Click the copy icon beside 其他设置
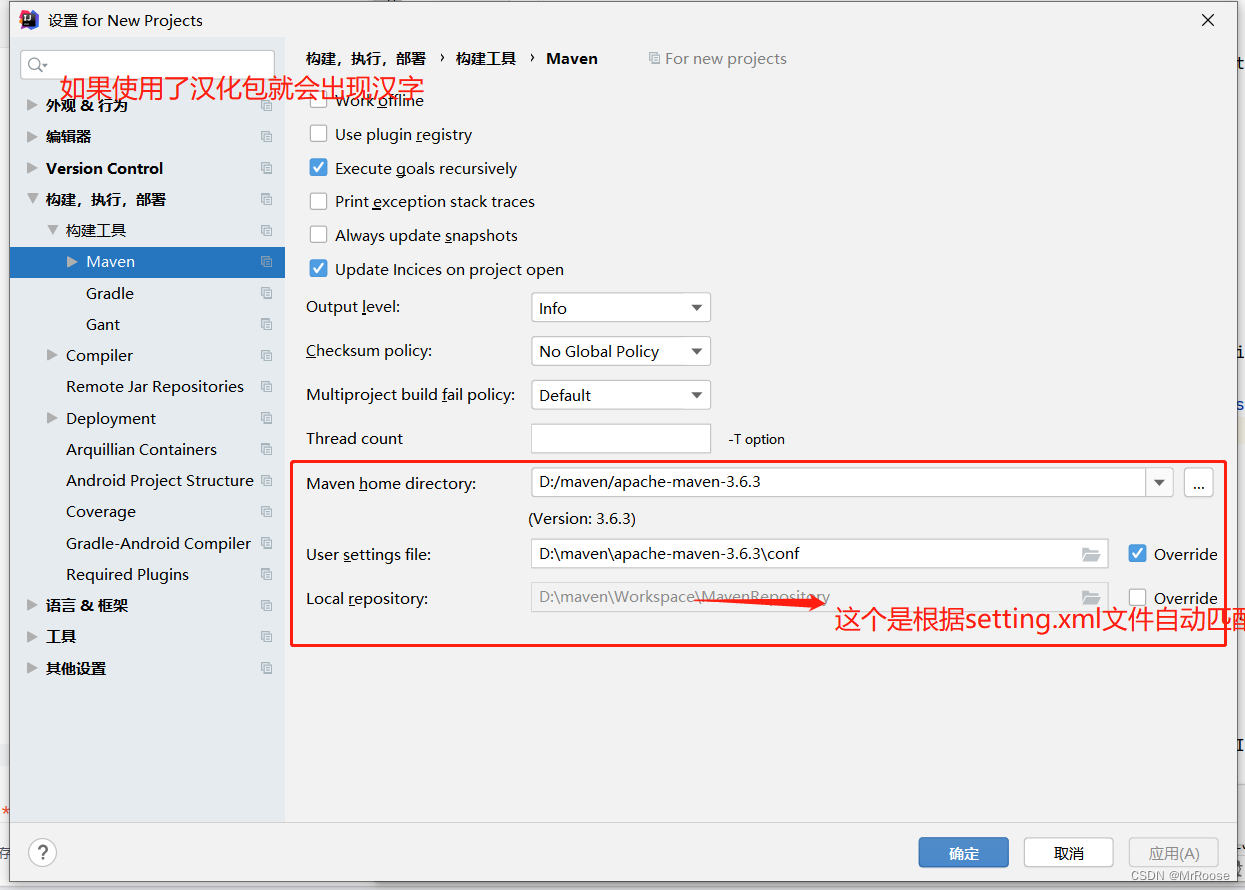1245x890 pixels. (266, 668)
